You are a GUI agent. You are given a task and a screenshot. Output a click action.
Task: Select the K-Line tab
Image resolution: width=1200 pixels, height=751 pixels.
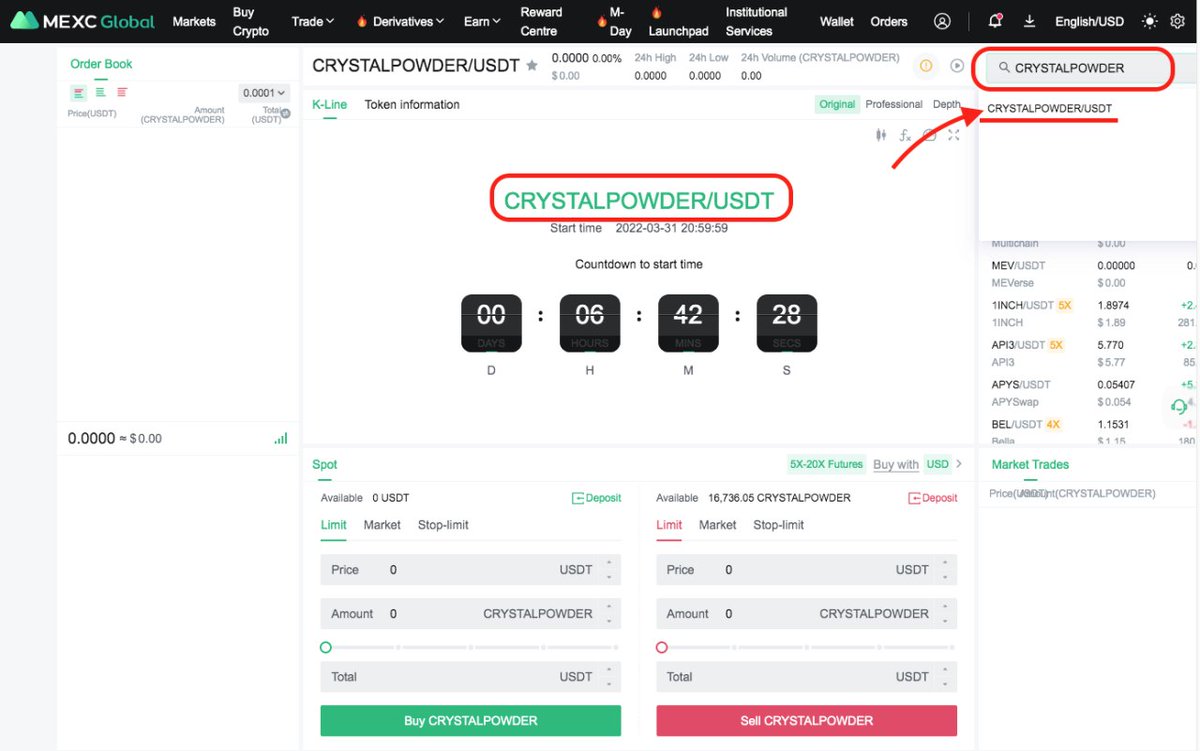(330, 104)
